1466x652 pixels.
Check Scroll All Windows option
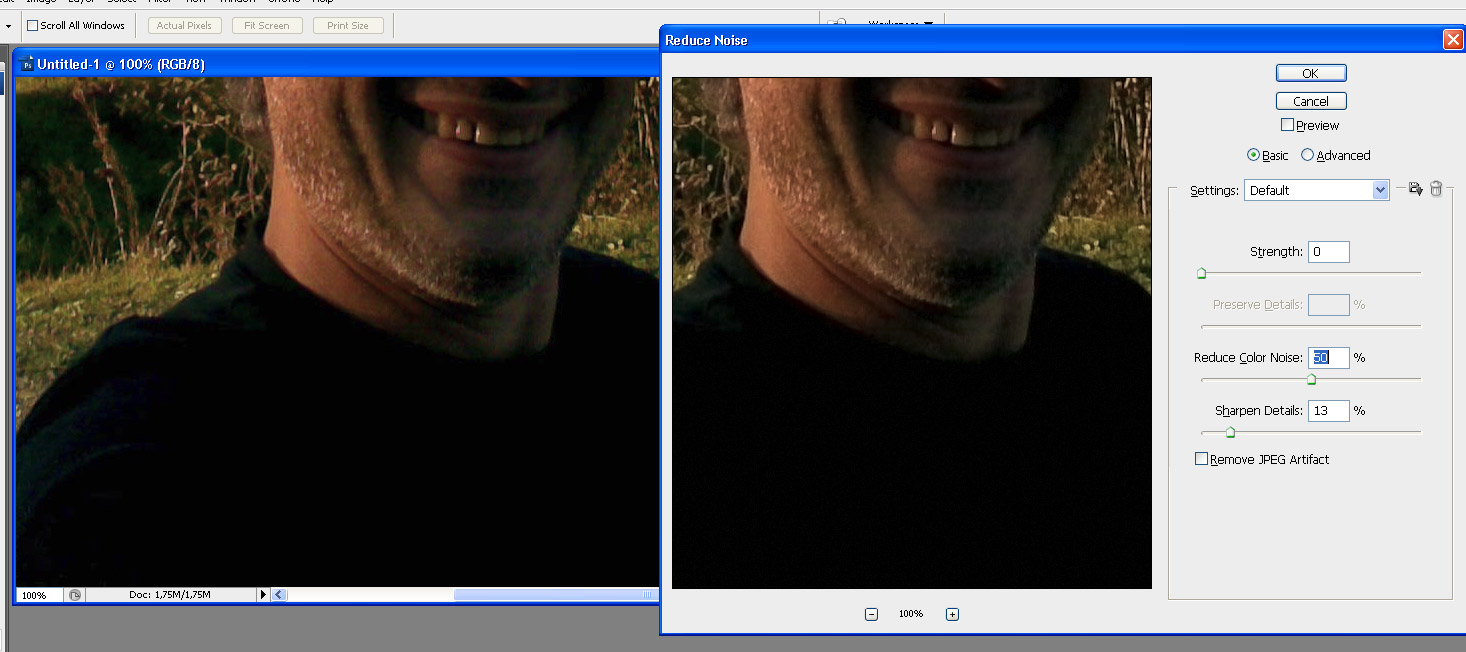click(32, 25)
